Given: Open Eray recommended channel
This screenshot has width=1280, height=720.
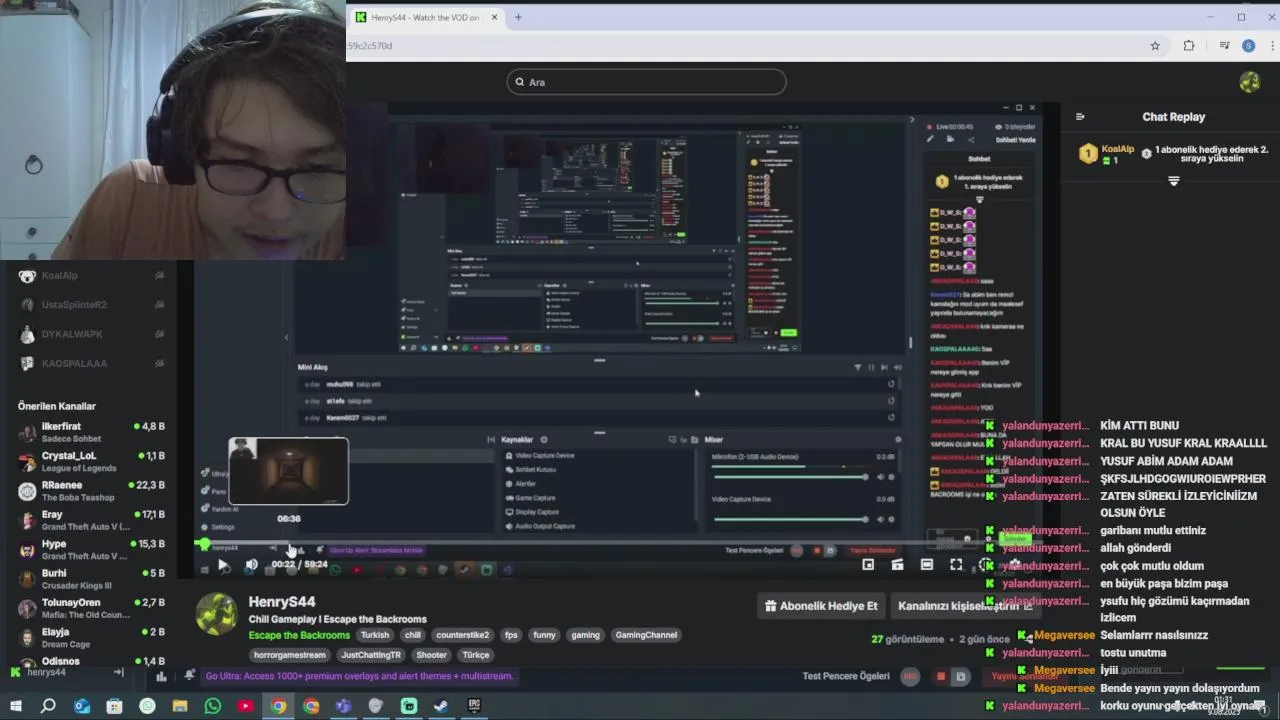Looking at the screenshot, I should (x=90, y=520).
